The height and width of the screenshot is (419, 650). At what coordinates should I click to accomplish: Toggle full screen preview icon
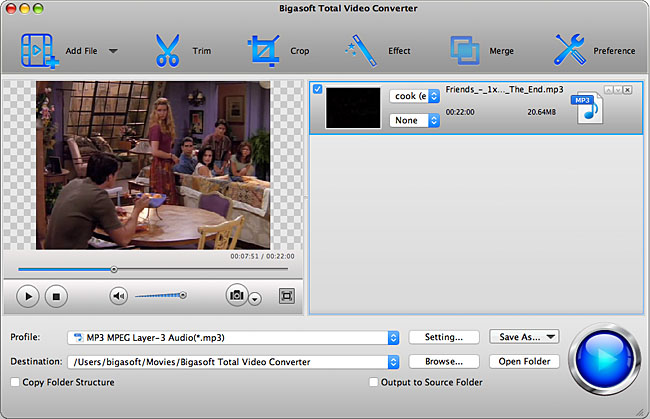coord(286,296)
